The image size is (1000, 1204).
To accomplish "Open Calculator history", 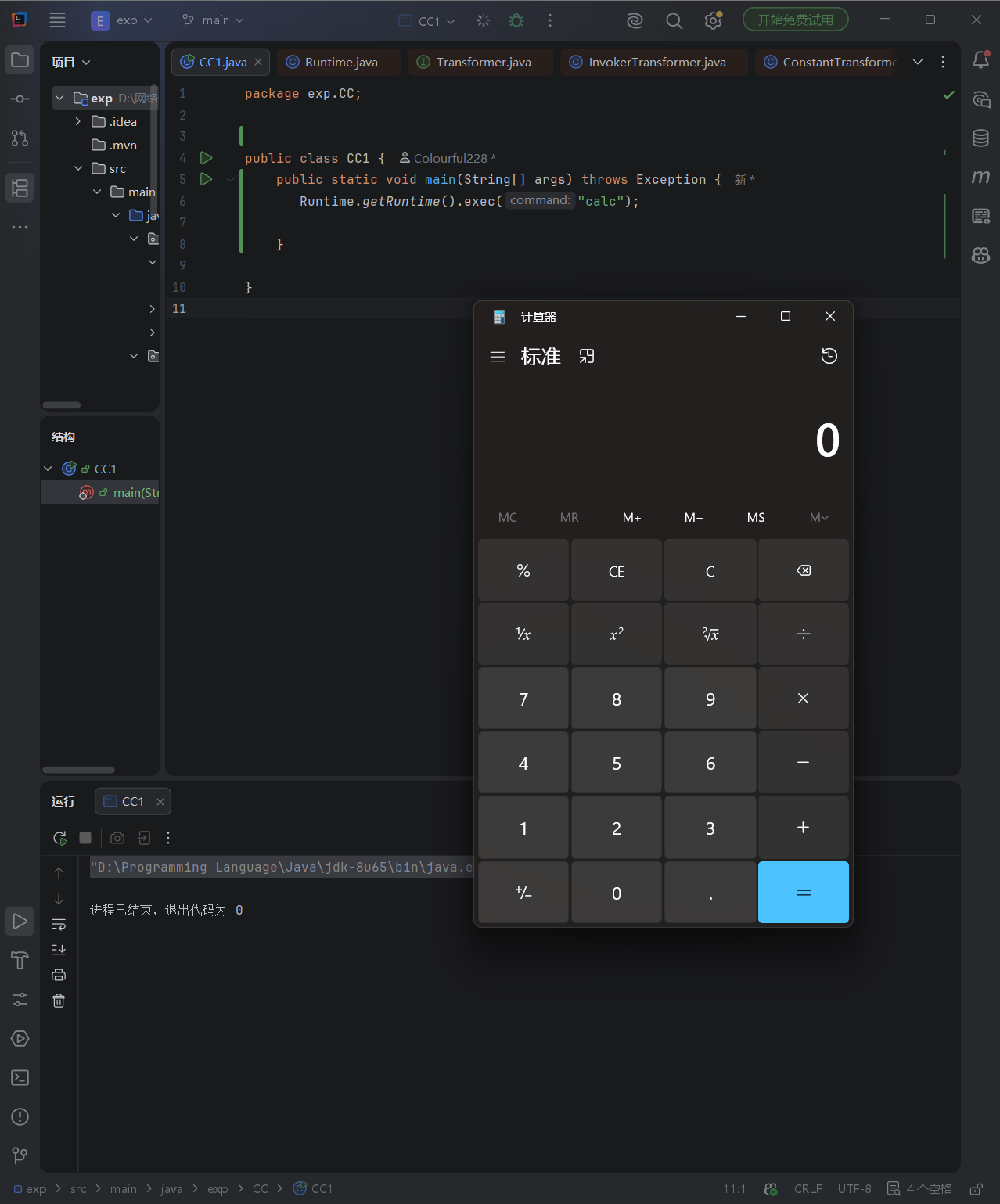I will (x=829, y=357).
